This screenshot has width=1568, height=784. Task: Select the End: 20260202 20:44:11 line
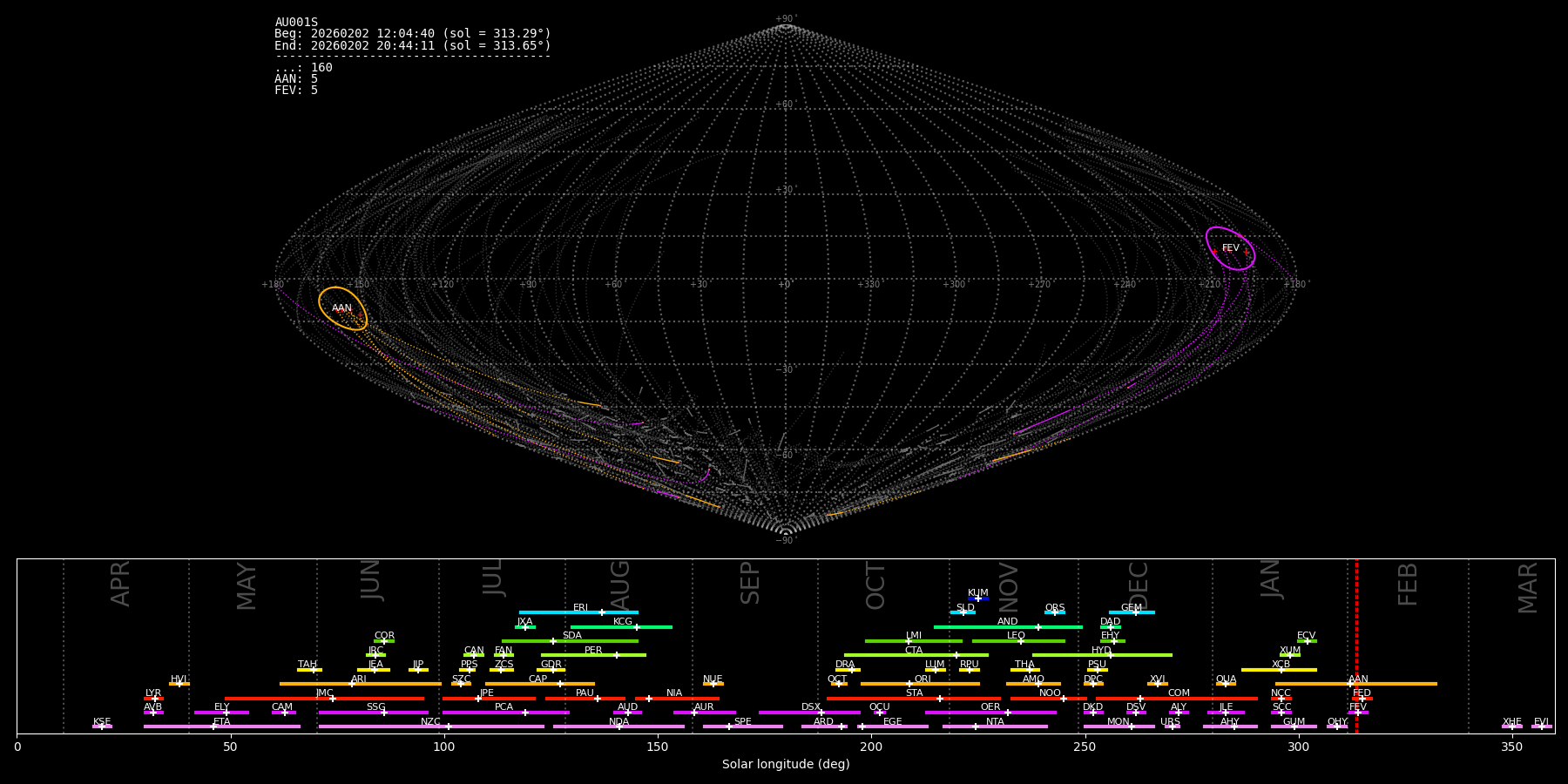(413, 45)
